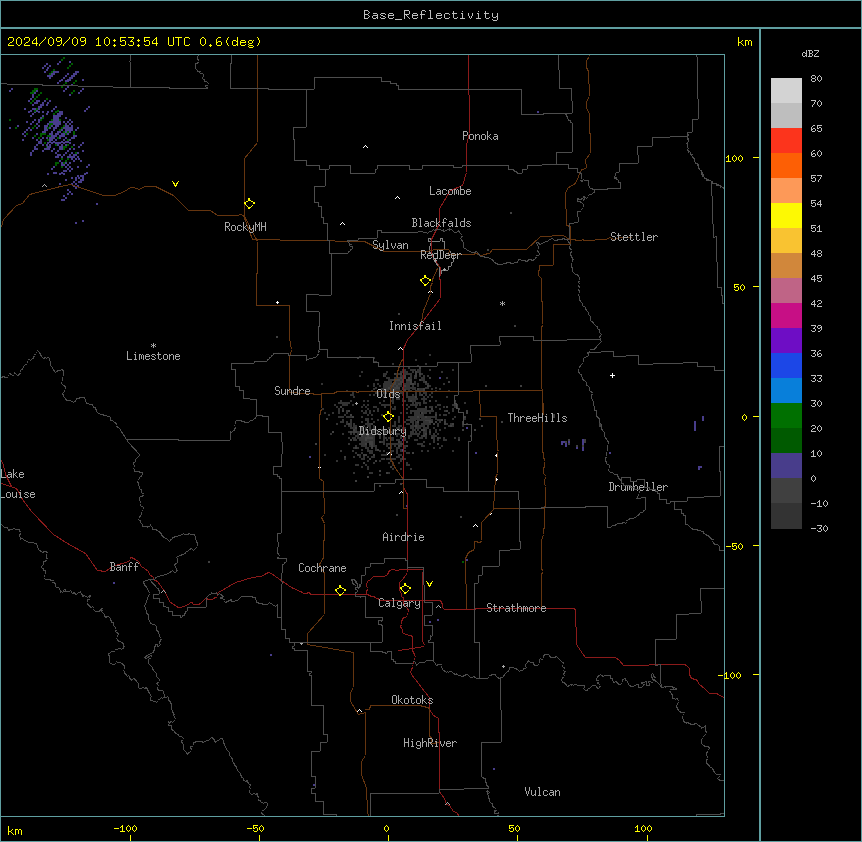Click the 100 tick on the bottom axis

[x=643, y=828]
